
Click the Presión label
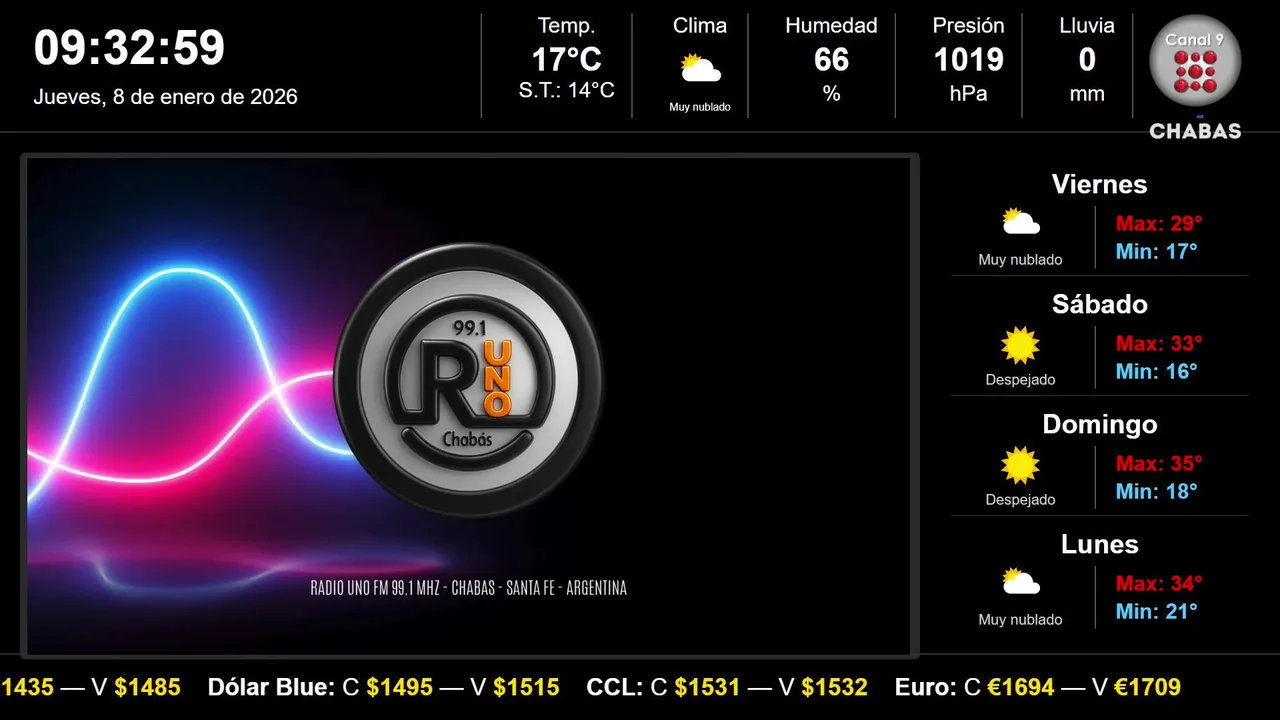pyautogui.click(x=968, y=26)
